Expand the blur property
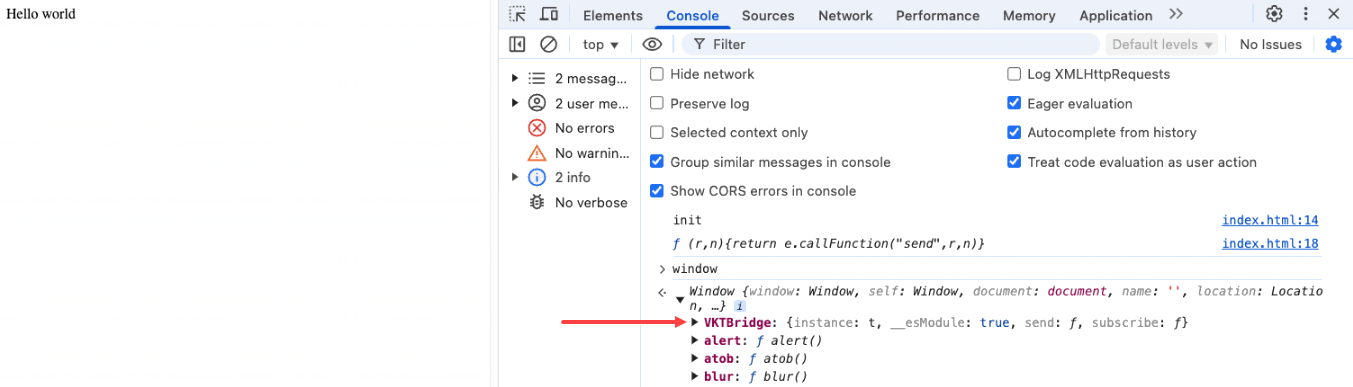1353x387 pixels. pos(695,376)
